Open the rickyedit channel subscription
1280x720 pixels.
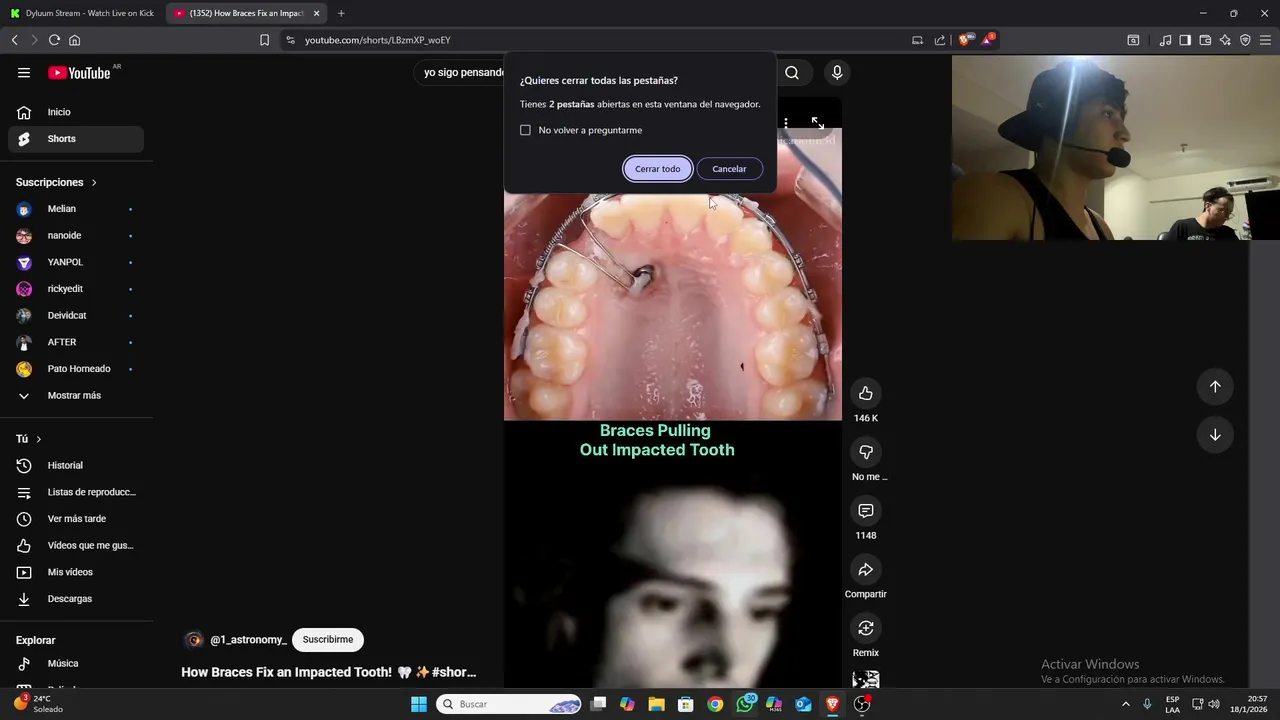click(76, 289)
